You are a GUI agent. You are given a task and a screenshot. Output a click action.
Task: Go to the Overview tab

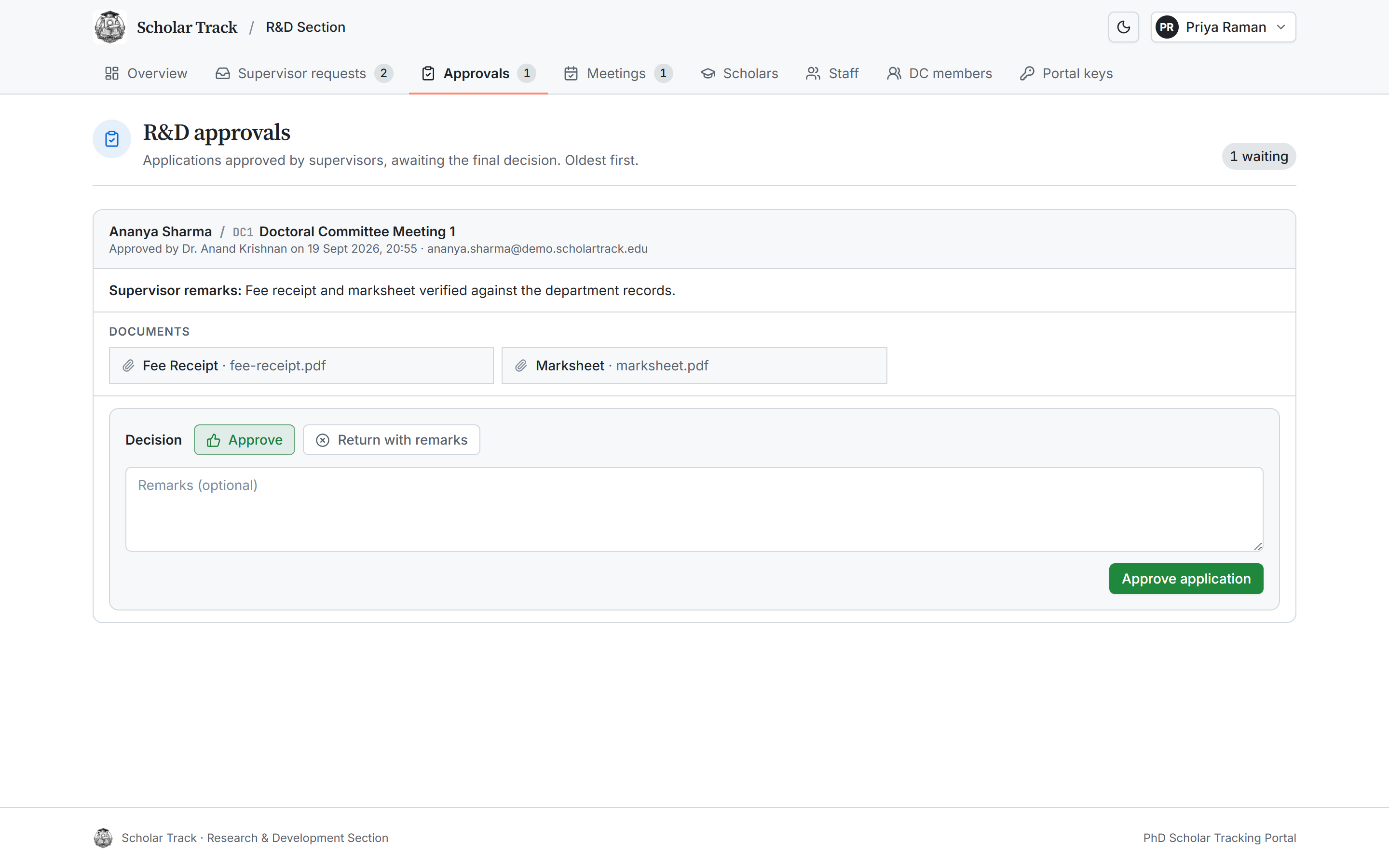[x=146, y=73]
